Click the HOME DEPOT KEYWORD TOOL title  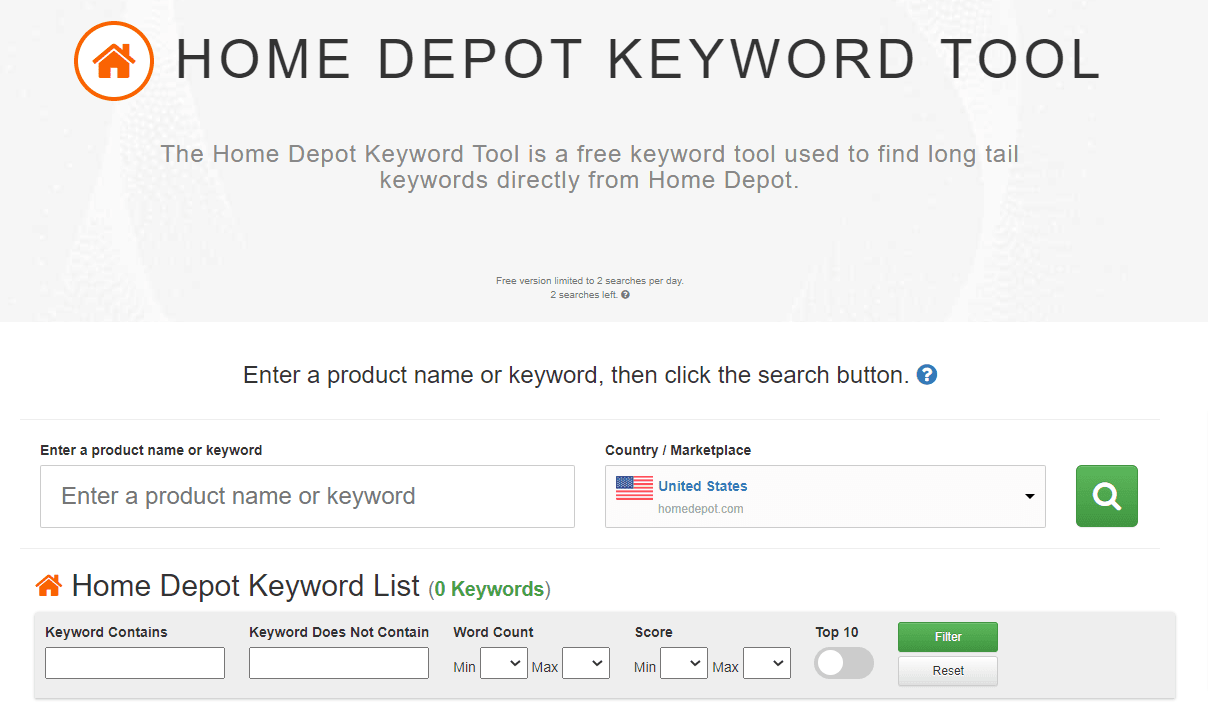(x=639, y=59)
